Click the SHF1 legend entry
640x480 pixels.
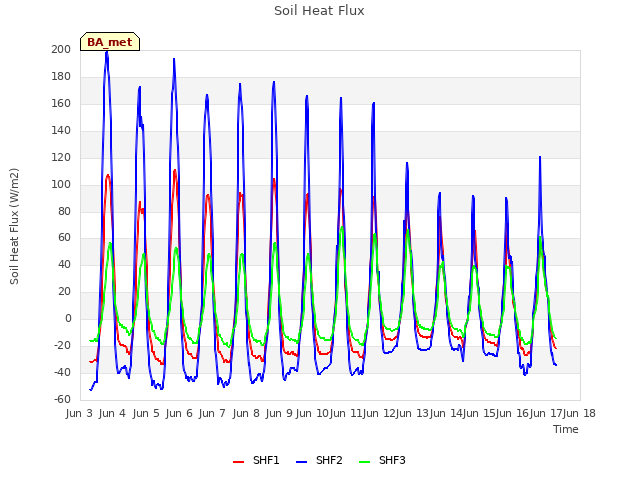point(256,460)
